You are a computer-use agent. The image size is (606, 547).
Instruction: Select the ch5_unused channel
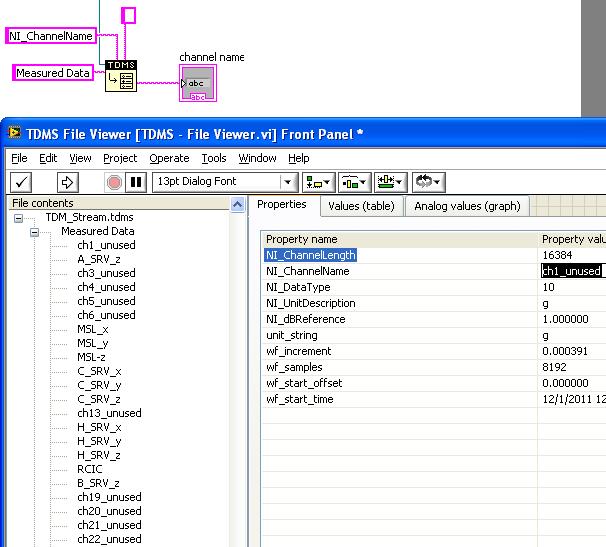106,301
